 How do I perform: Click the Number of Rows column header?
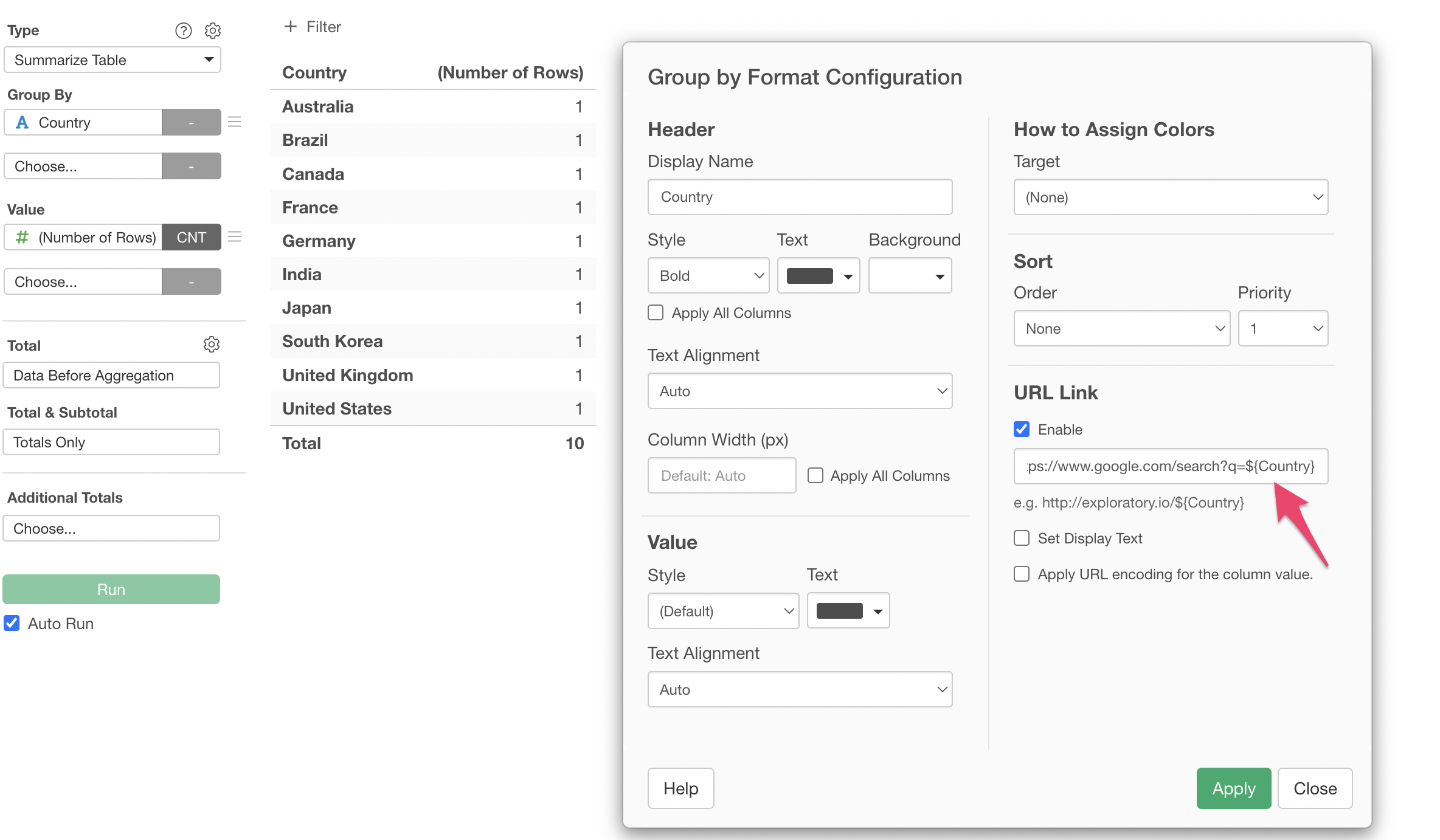tap(510, 73)
